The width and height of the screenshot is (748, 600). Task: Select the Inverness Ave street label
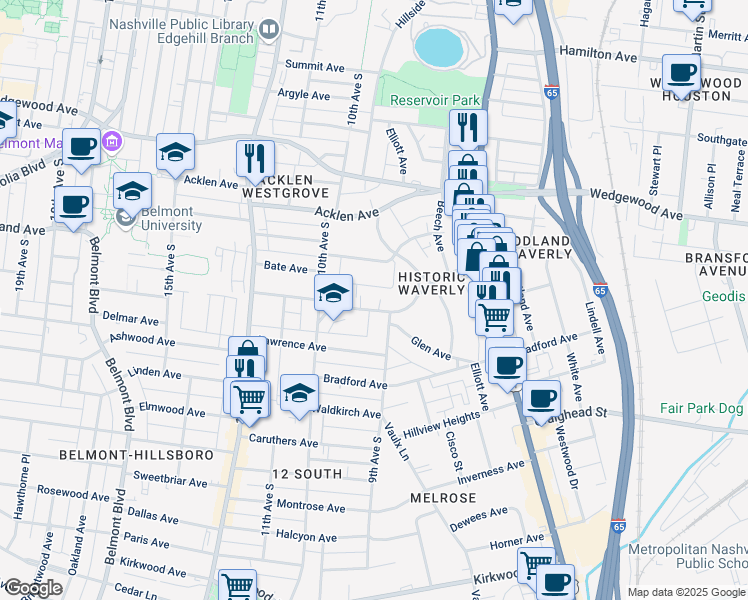point(490,472)
